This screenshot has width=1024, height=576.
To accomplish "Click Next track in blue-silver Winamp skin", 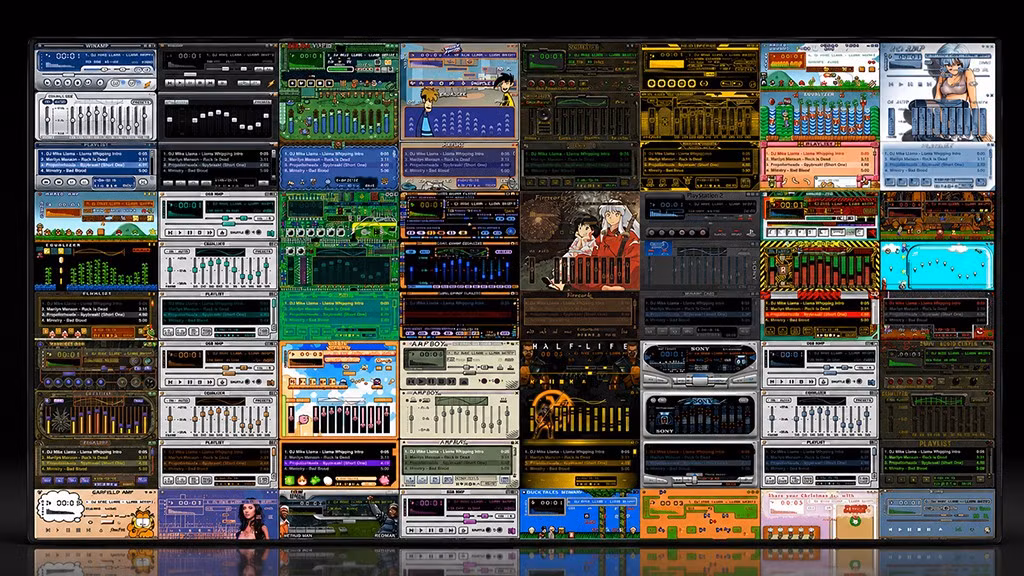I will point(88,82).
